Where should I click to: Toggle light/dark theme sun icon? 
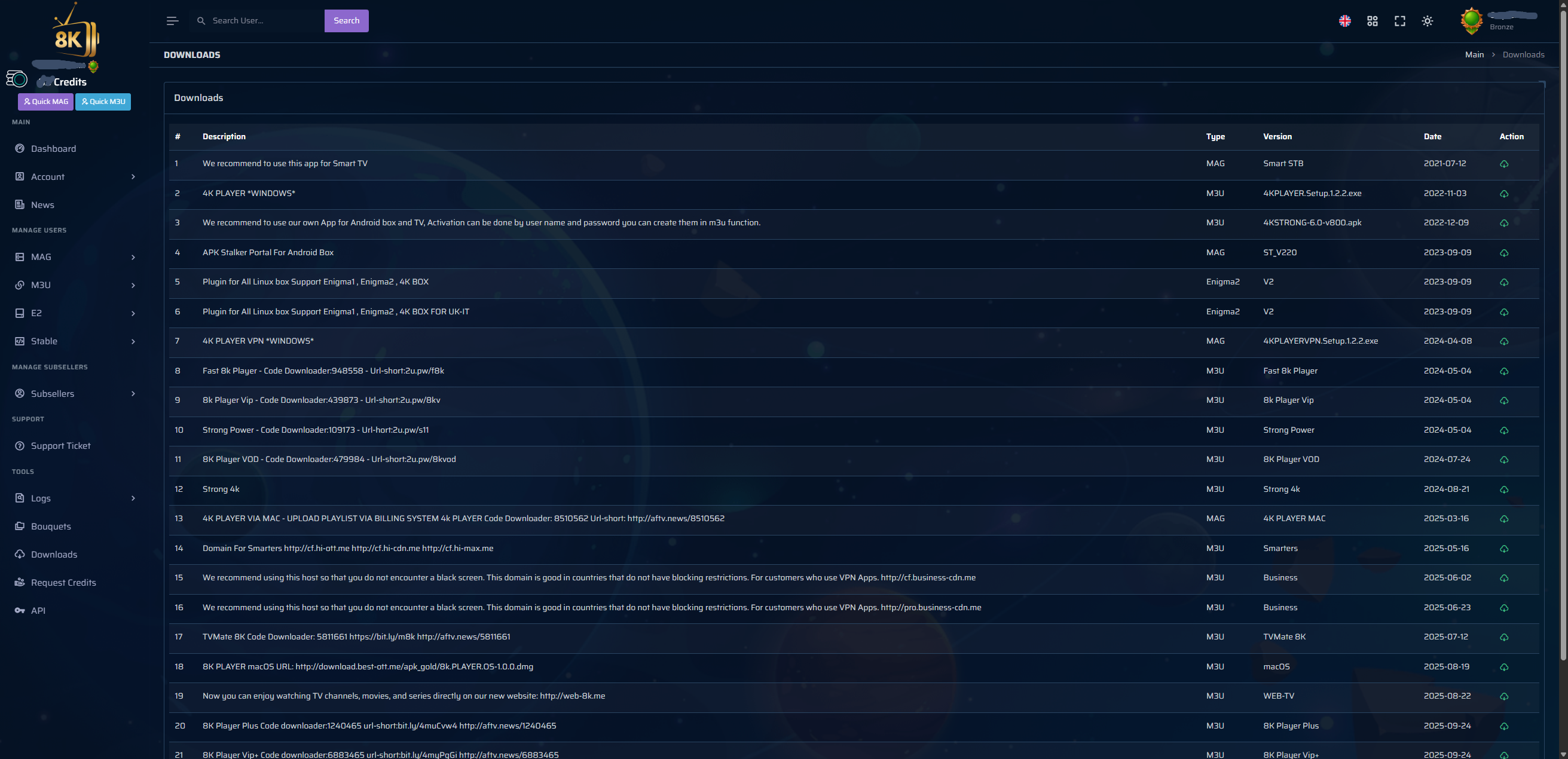(x=1427, y=22)
